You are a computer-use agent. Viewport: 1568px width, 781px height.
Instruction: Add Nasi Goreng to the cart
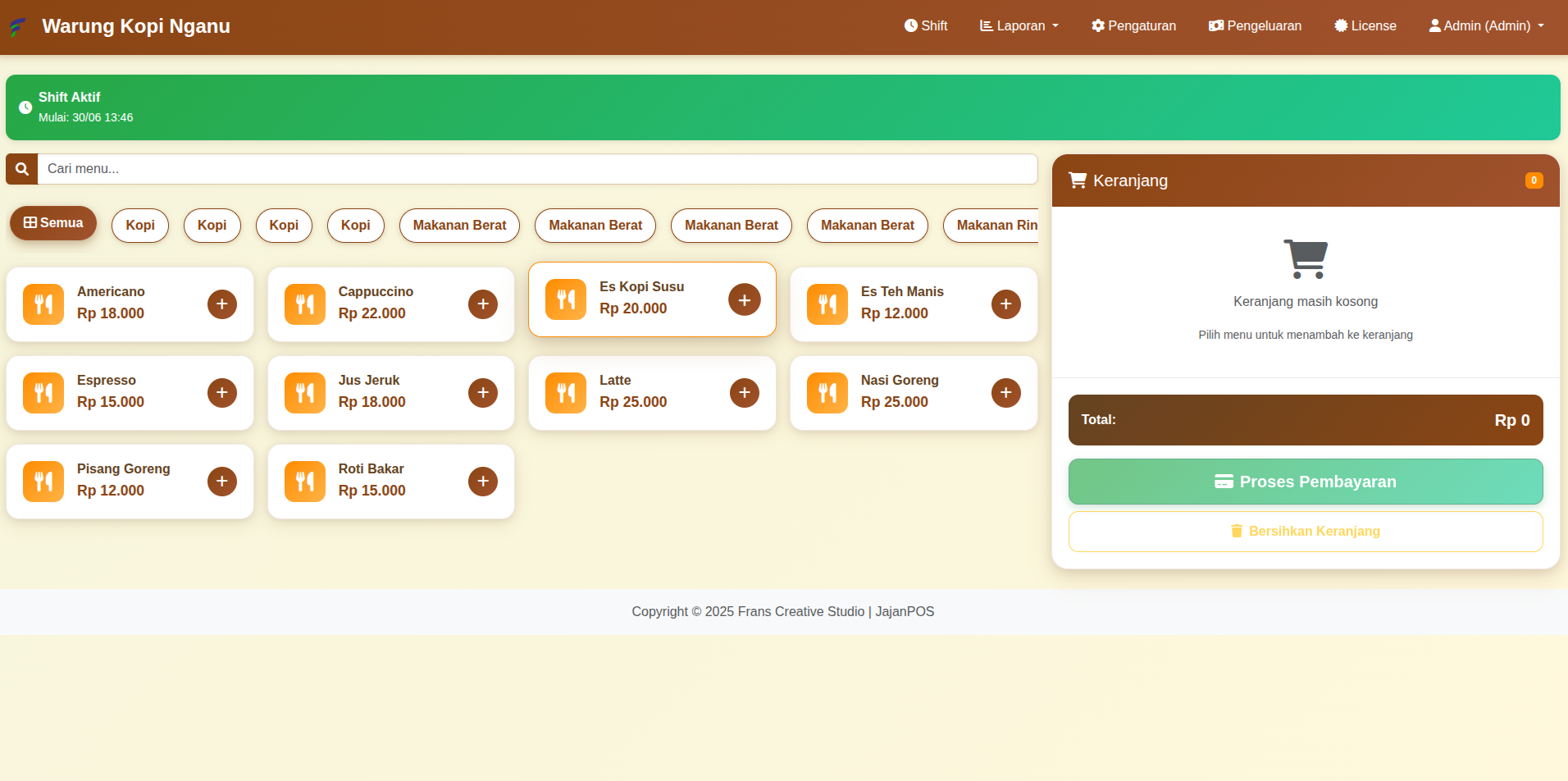1005,393
